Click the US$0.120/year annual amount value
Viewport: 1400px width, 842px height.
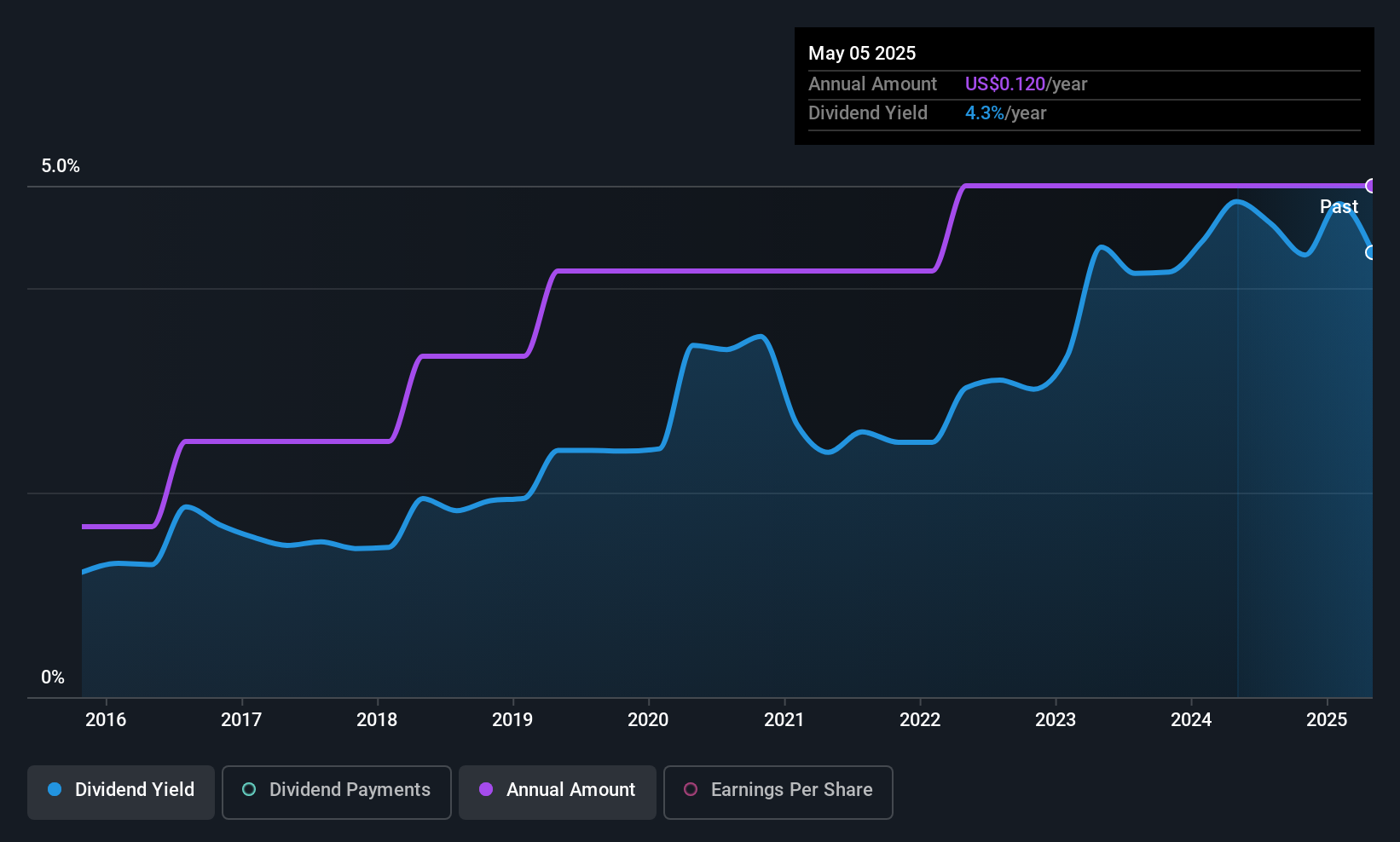pos(1026,84)
